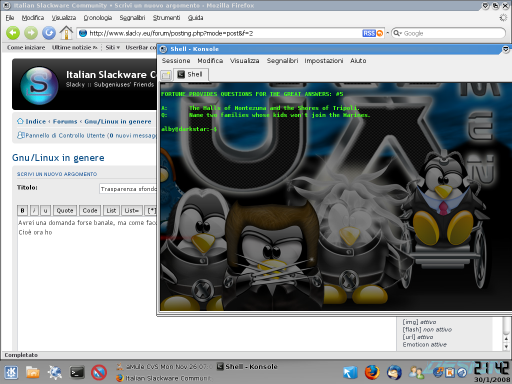Open Sessione menu in Konsole

tap(176, 61)
